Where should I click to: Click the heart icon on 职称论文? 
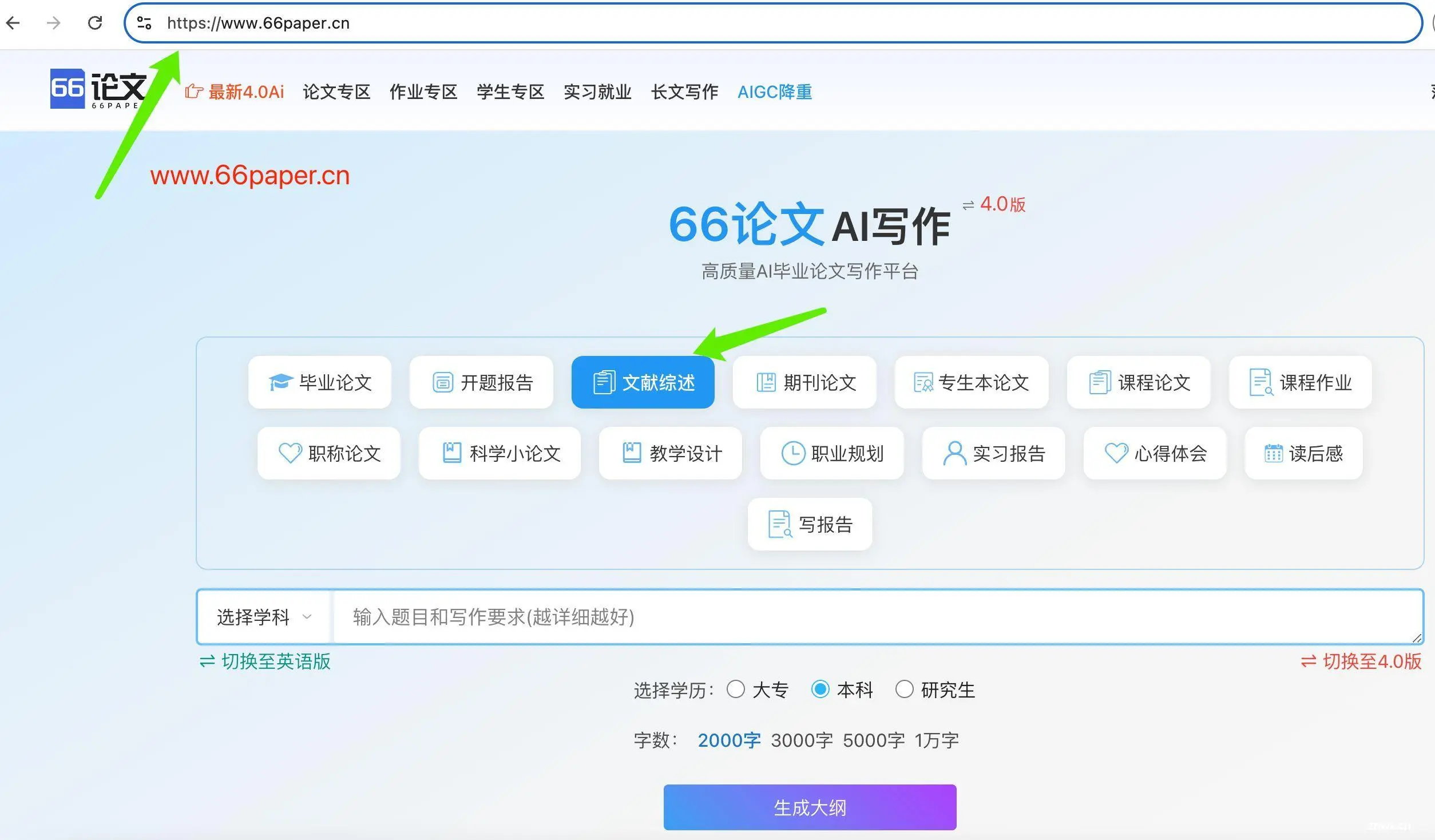pos(290,453)
